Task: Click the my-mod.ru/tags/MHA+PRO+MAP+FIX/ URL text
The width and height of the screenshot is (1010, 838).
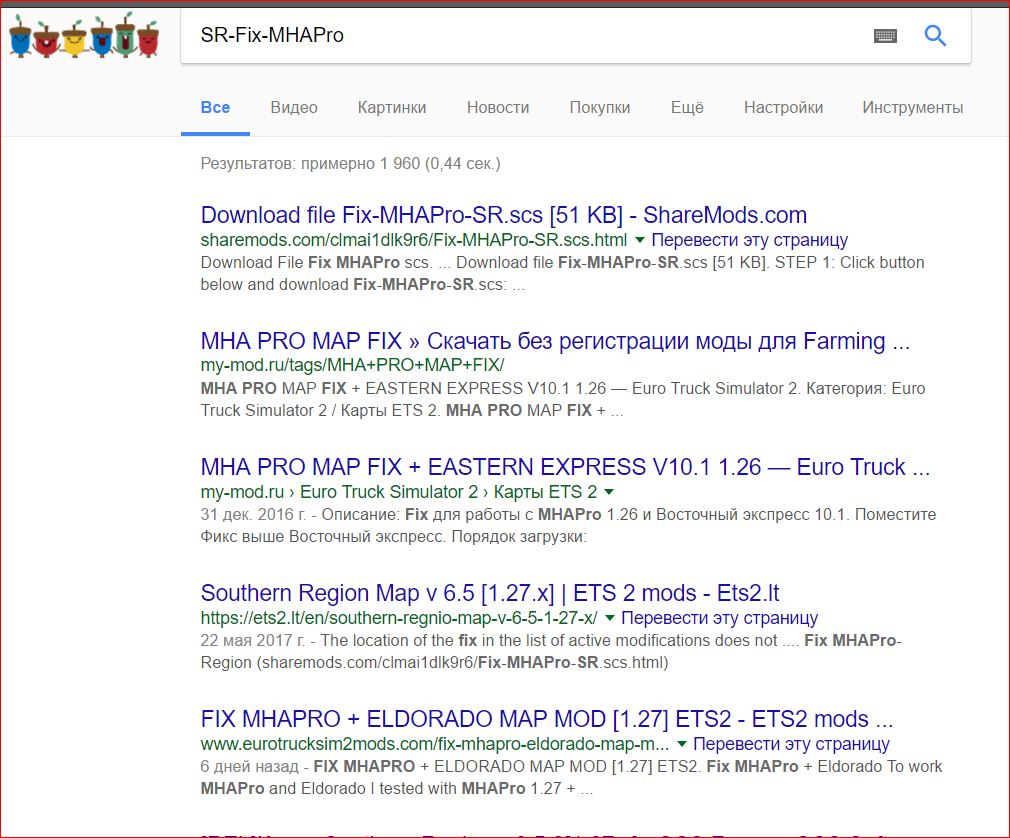Action: (352, 365)
